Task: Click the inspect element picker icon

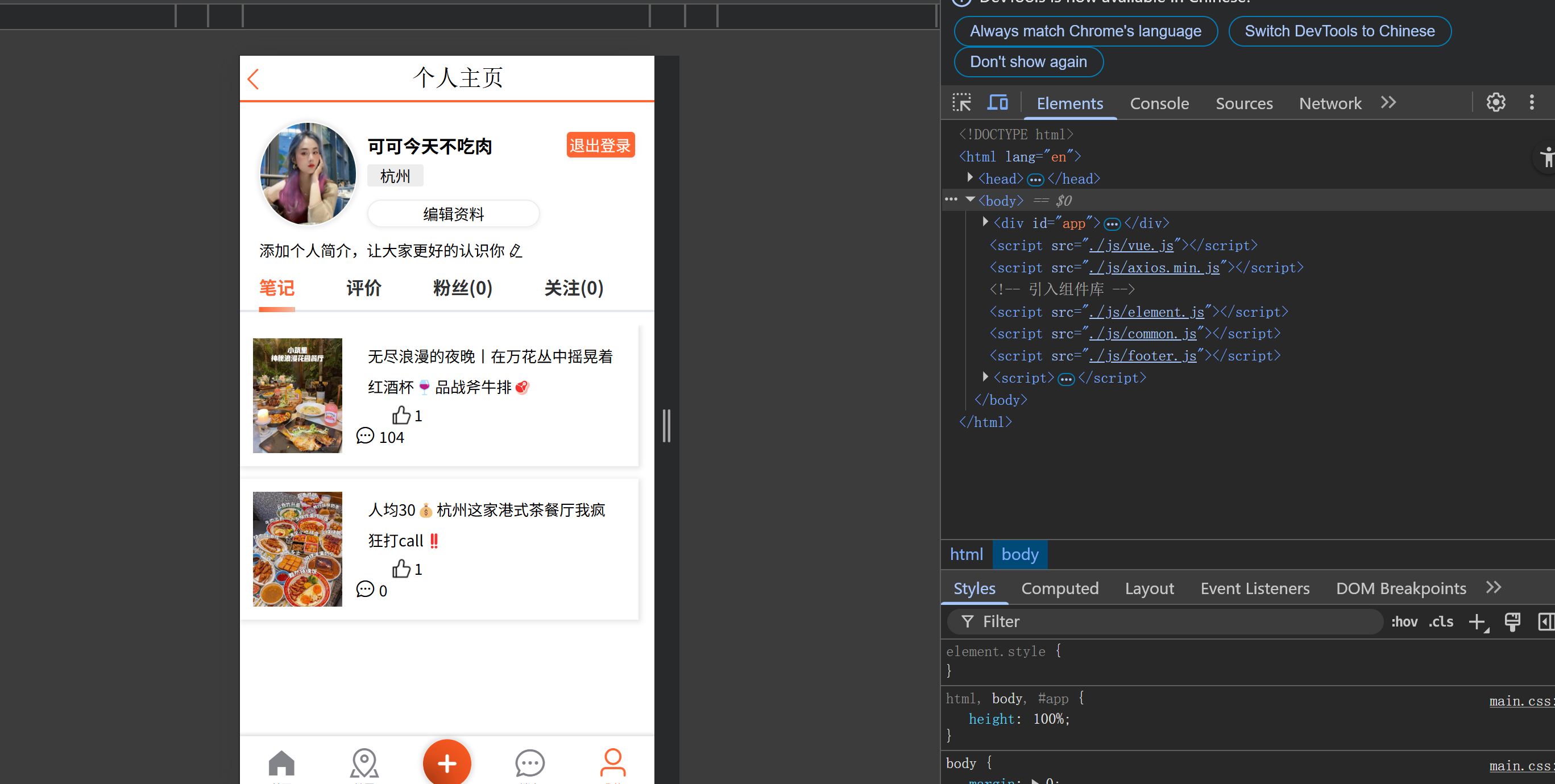Action: coord(961,102)
